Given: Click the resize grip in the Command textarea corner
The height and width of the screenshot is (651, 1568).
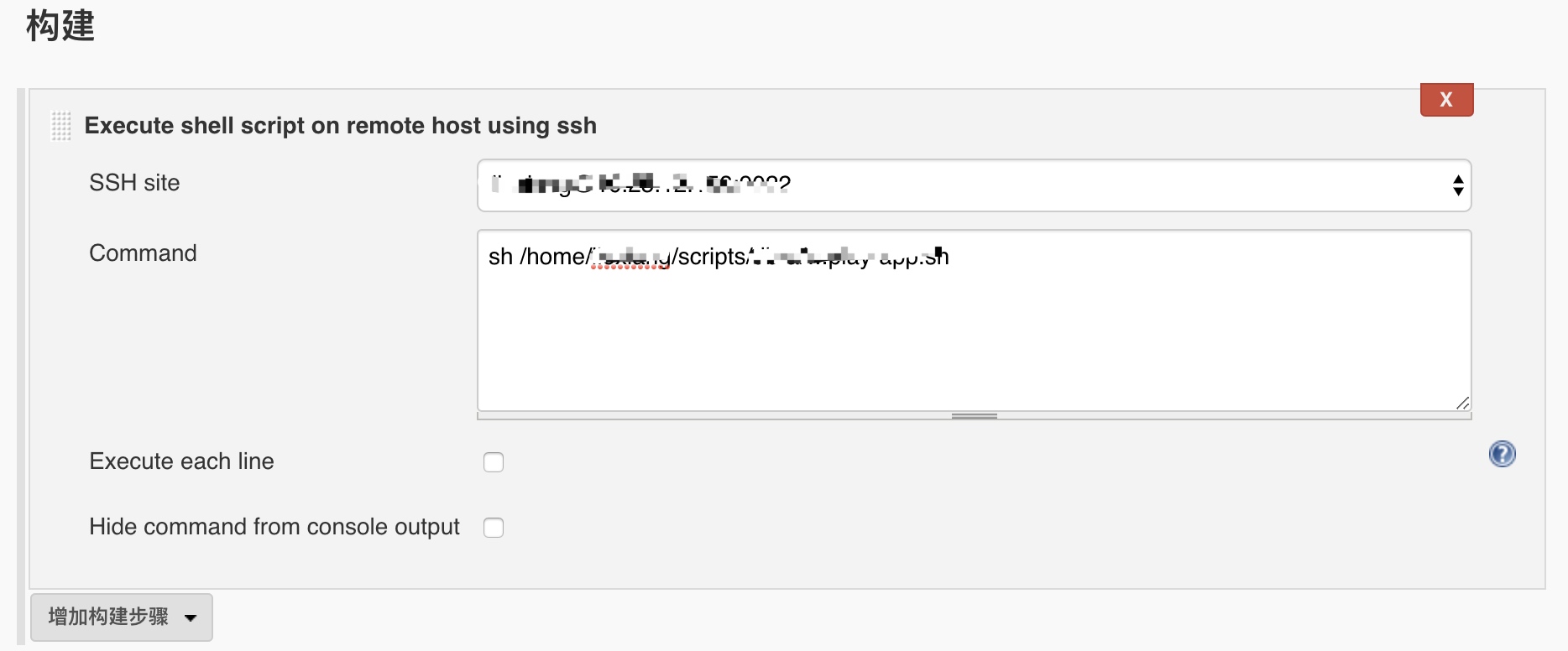Looking at the screenshot, I should point(1461,403).
